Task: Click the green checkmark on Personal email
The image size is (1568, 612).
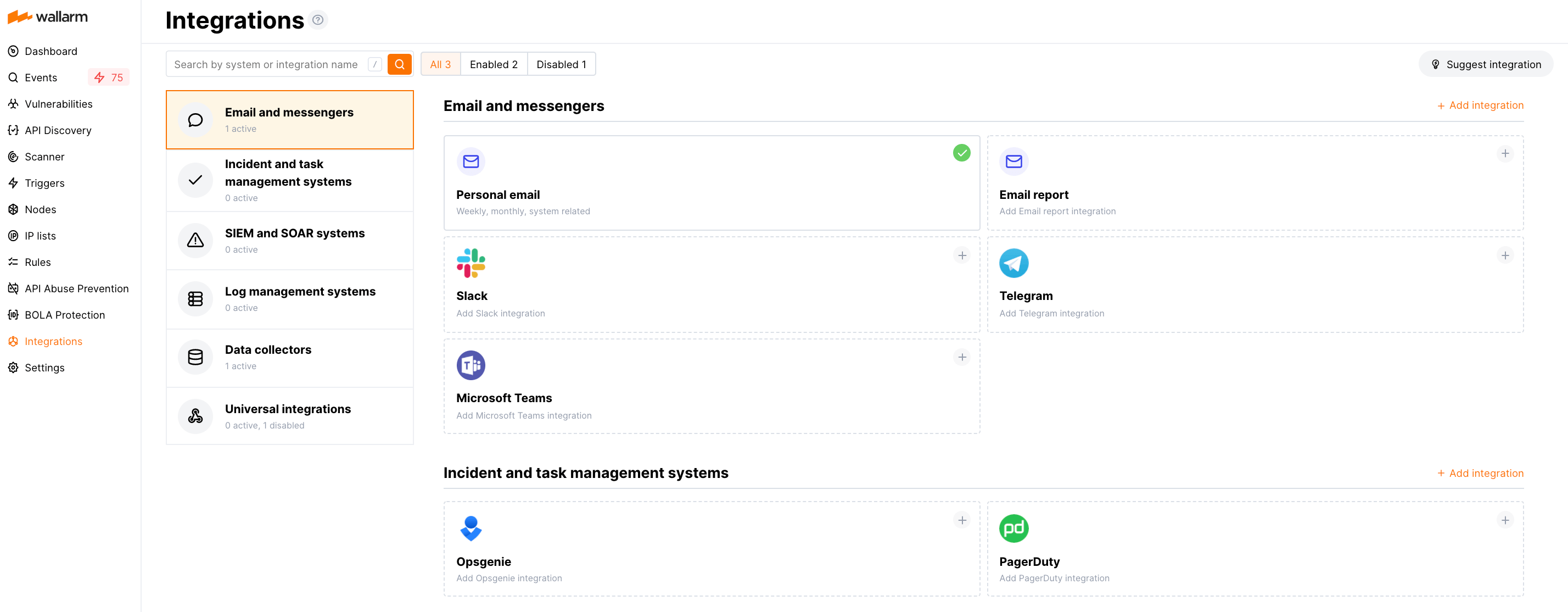Action: pyautogui.click(x=962, y=153)
